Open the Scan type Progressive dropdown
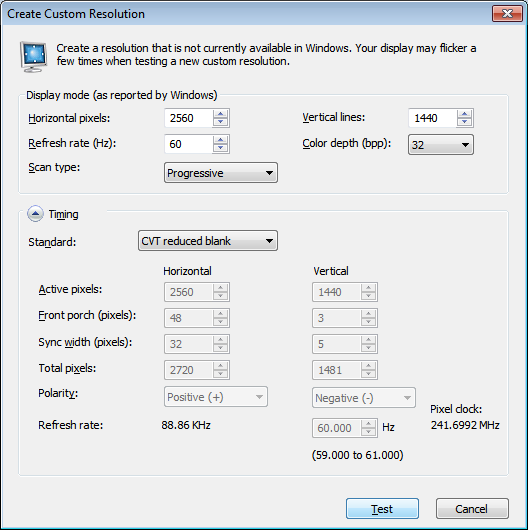Image resolution: width=528 pixels, height=530 pixels. click(x=221, y=173)
